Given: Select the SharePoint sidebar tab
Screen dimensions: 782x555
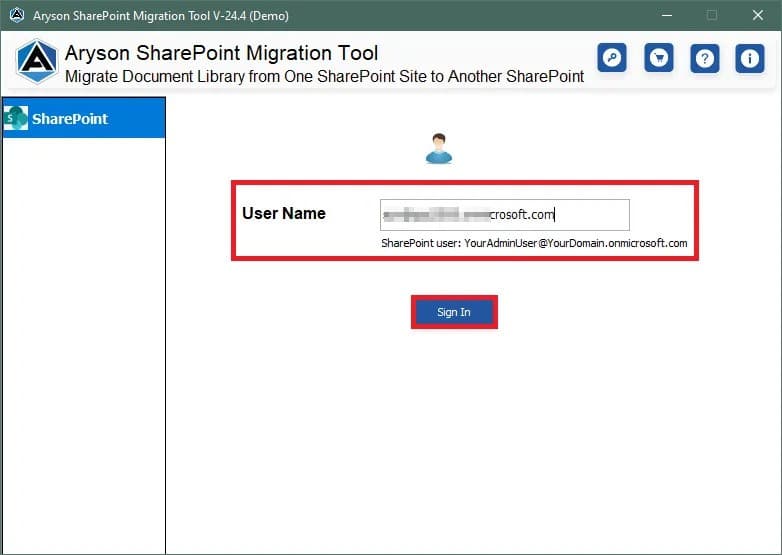Looking at the screenshot, I should [84, 118].
